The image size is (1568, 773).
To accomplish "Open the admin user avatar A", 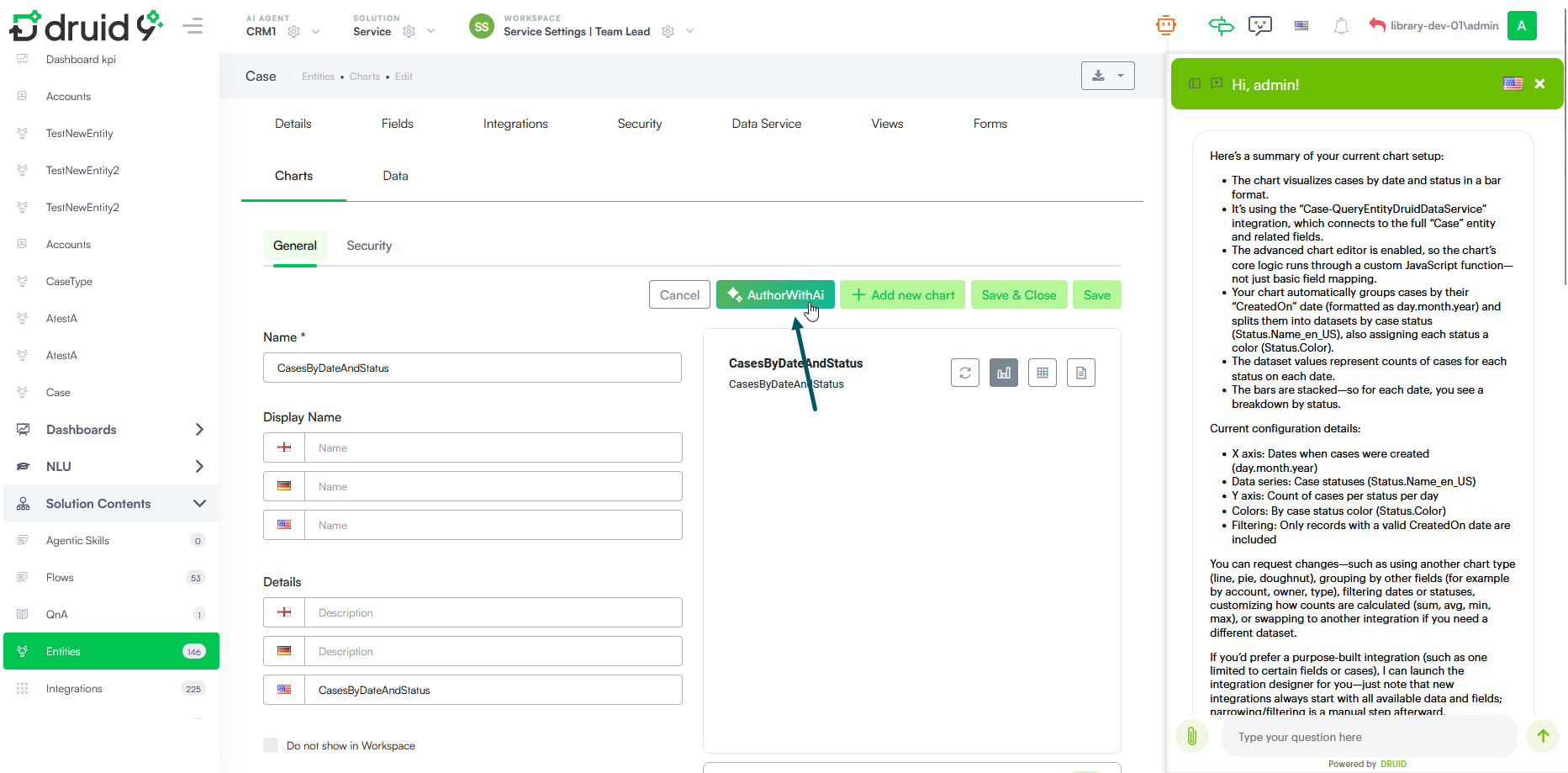I will (x=1522, y=25).
